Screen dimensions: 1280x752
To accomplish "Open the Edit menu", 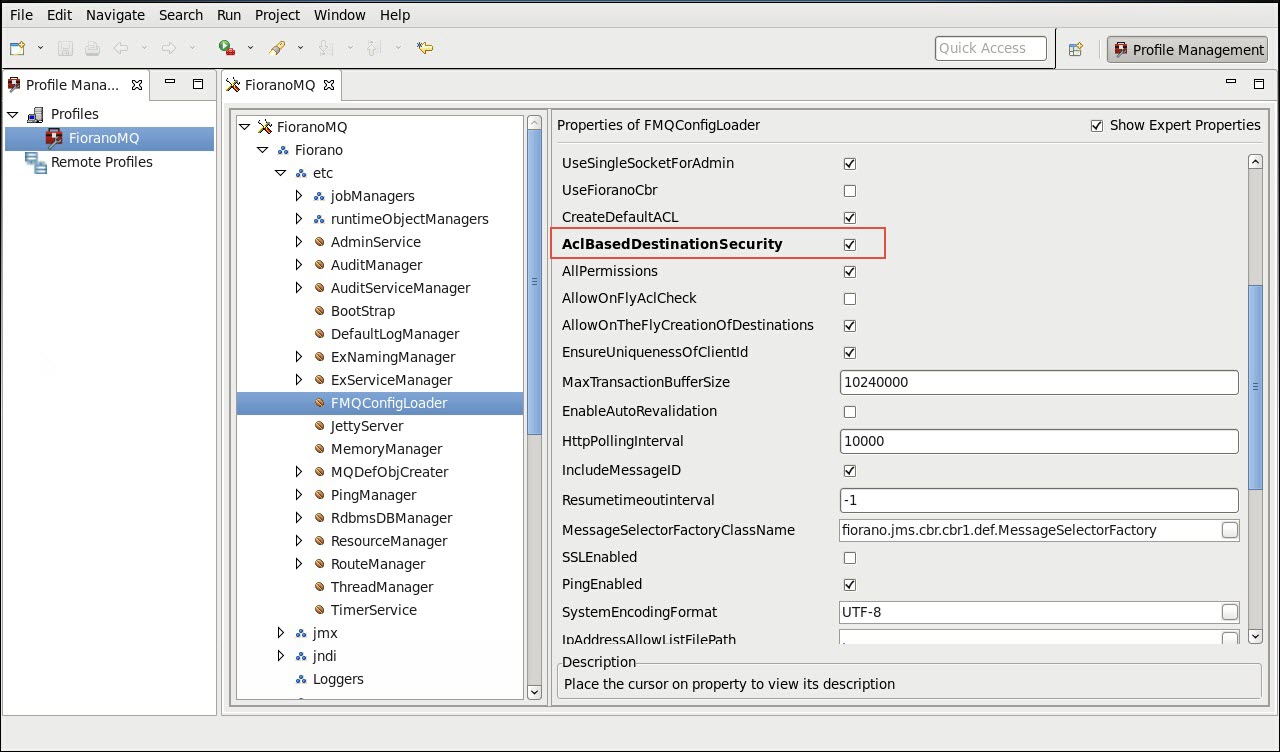I will pos(59,15).
